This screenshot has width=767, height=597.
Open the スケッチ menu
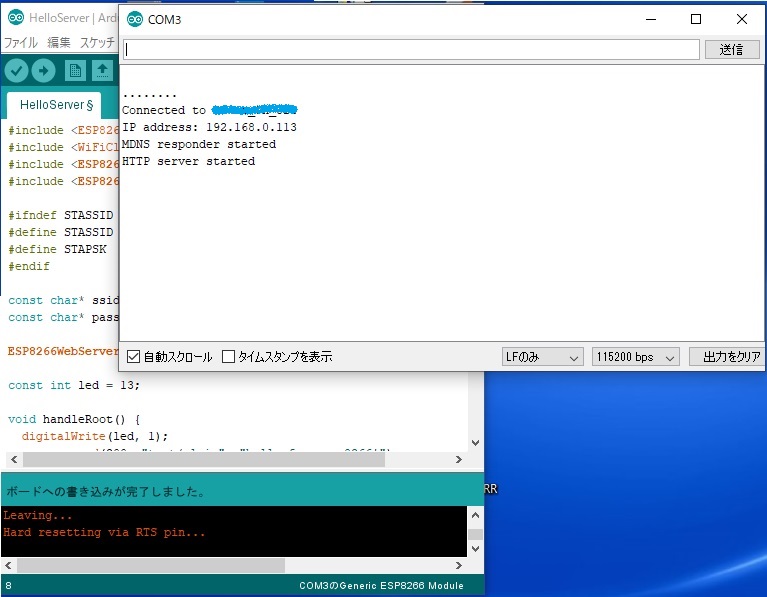pyautogui.click(x=97, y=43)
